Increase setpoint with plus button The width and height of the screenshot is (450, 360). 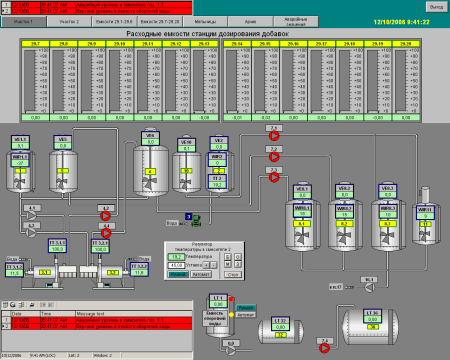click(206, 265)
